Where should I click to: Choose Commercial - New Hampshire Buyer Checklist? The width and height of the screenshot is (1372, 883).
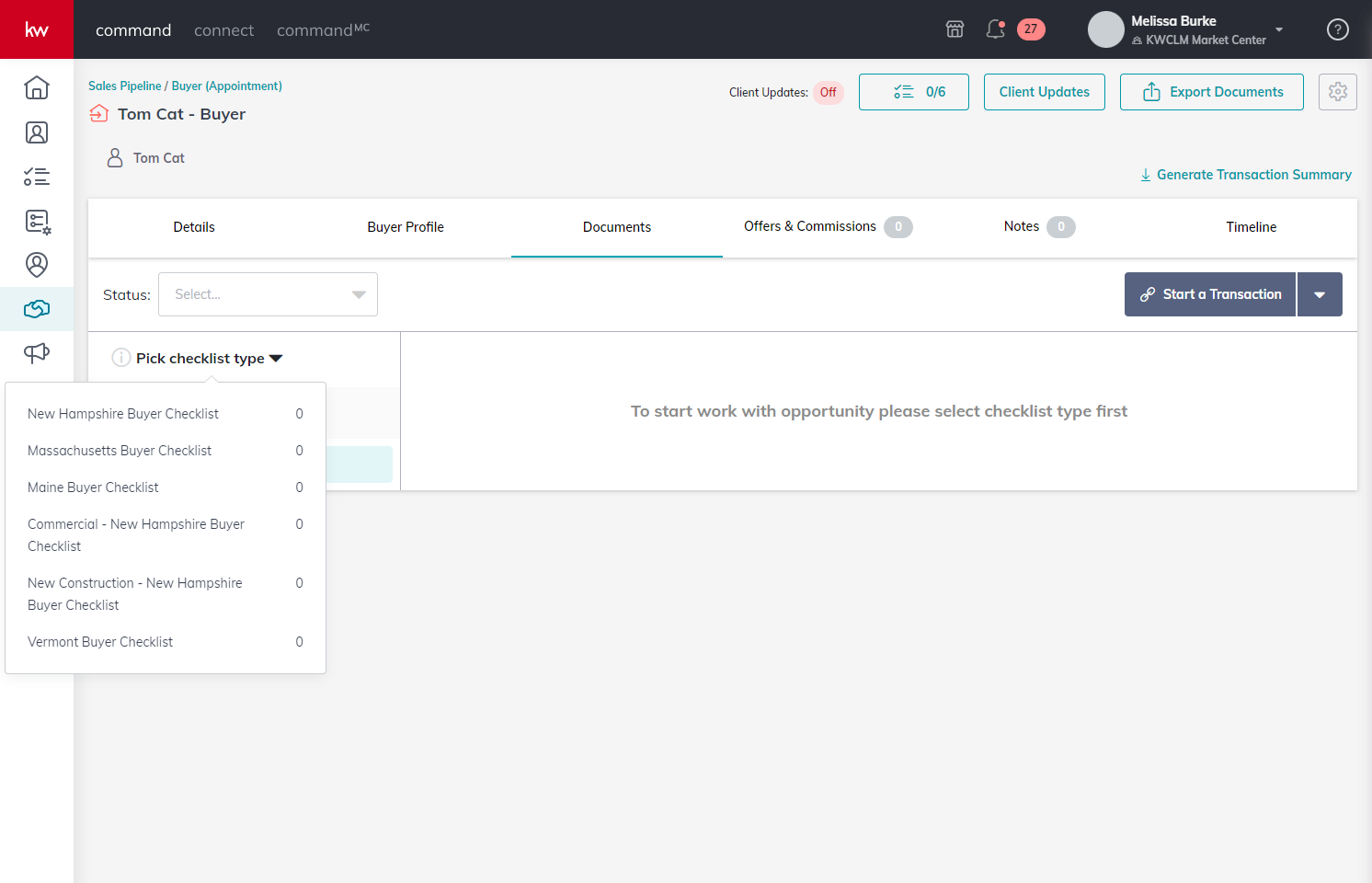[x=166, y=535]
